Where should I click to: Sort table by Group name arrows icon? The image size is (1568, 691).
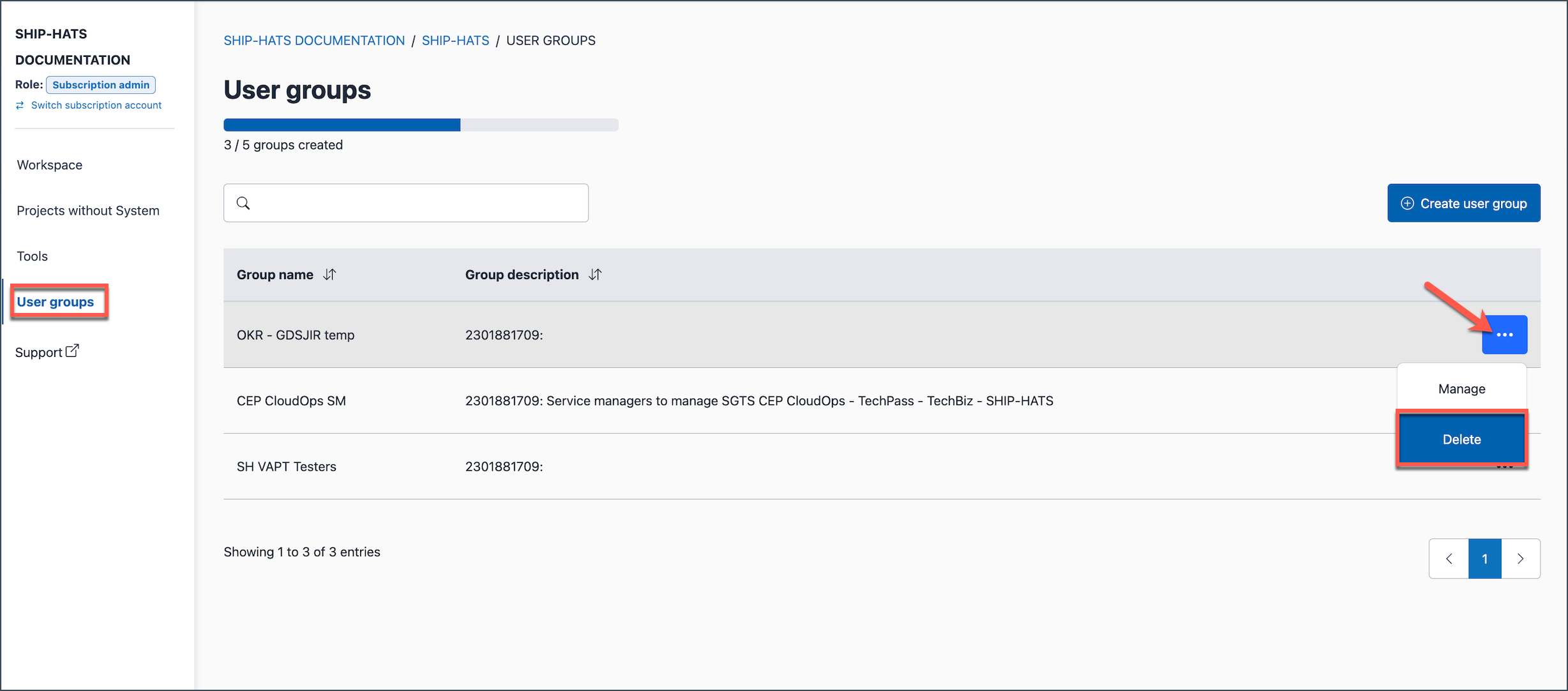click(x=329, y=275)
